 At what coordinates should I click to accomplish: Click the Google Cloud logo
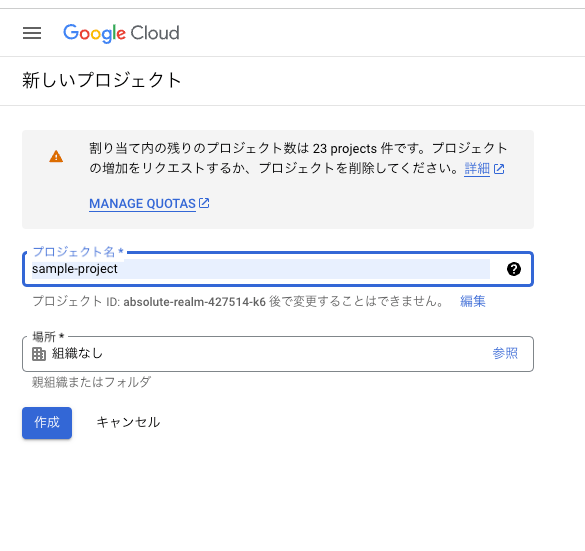point(121,33)
